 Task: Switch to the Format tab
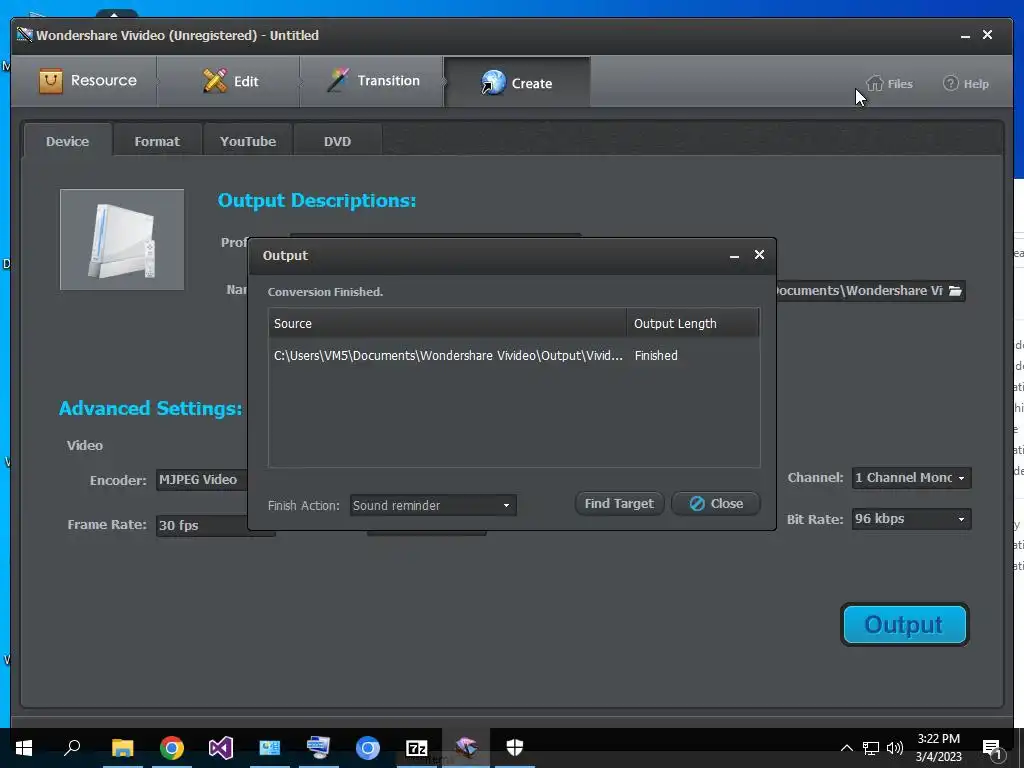click(x=157, y=141)
